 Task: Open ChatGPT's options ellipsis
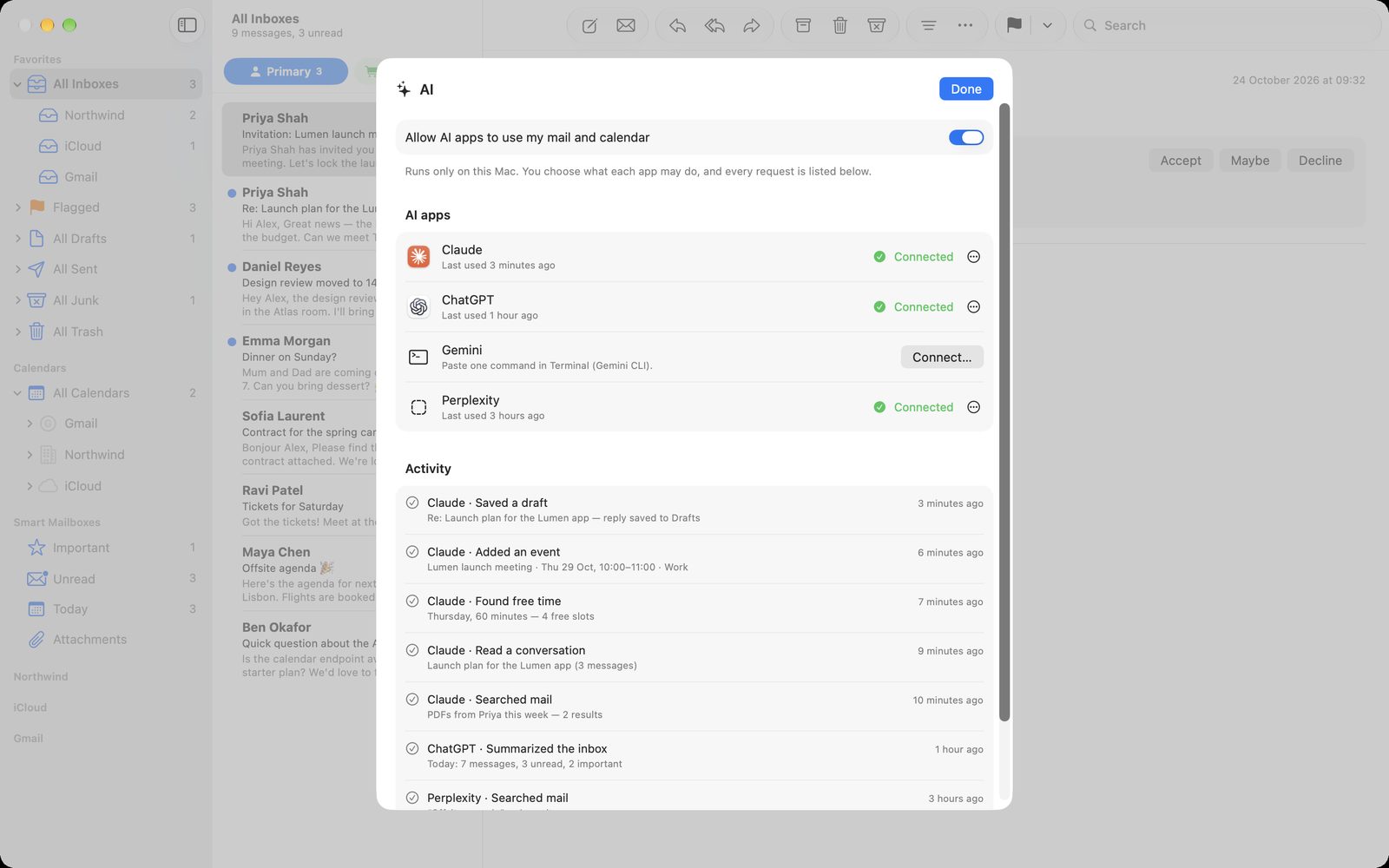tap(974, 307)
